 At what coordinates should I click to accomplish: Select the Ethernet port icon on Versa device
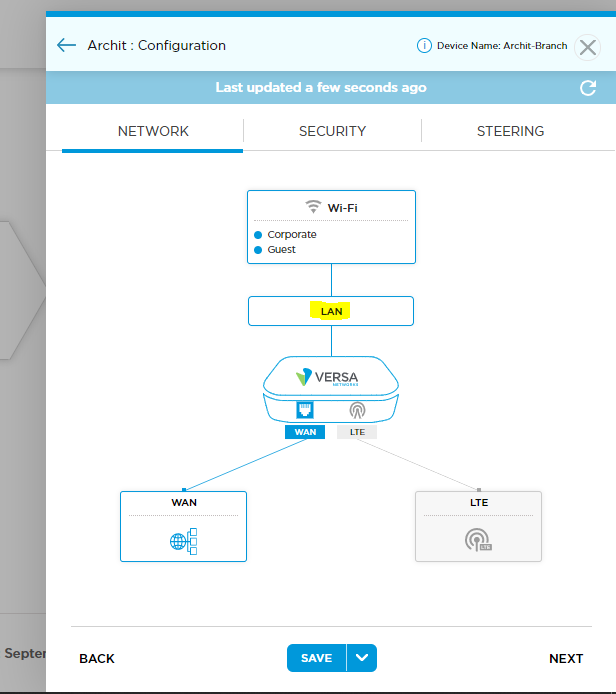tap(305, 410)
